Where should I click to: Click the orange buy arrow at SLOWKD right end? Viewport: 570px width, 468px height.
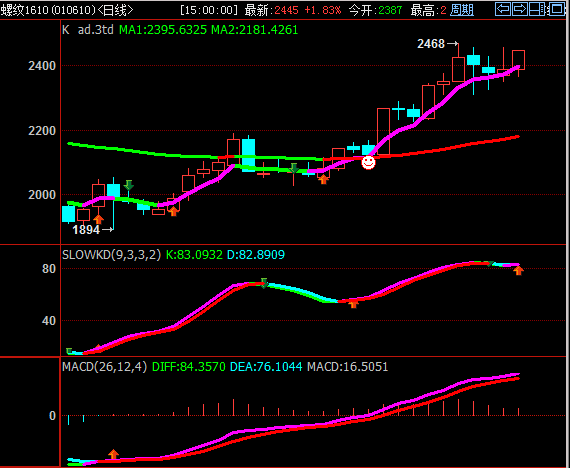point(518,270)
